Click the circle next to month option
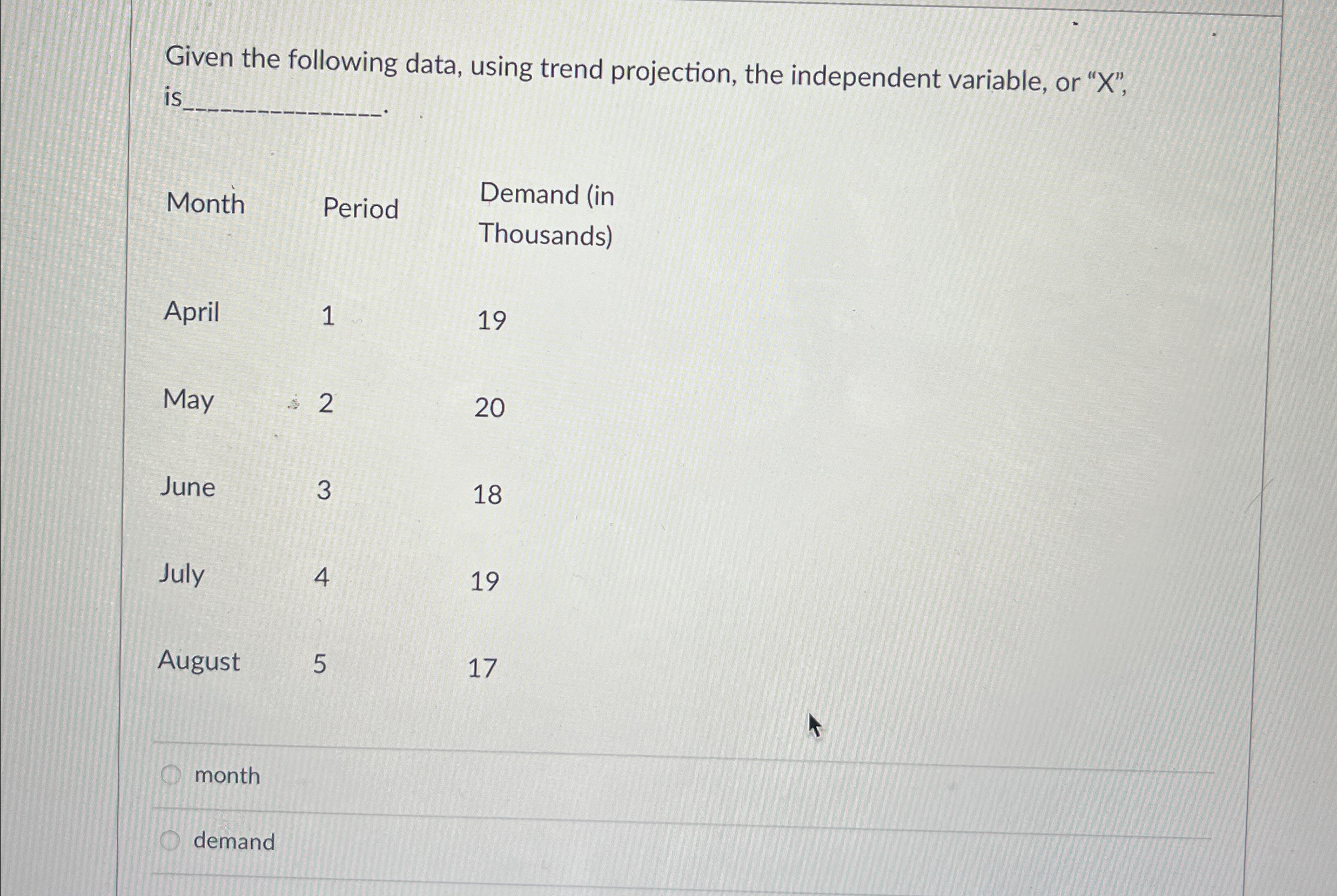This screenshot has height=896, width=1337. (x=171, y=774)
